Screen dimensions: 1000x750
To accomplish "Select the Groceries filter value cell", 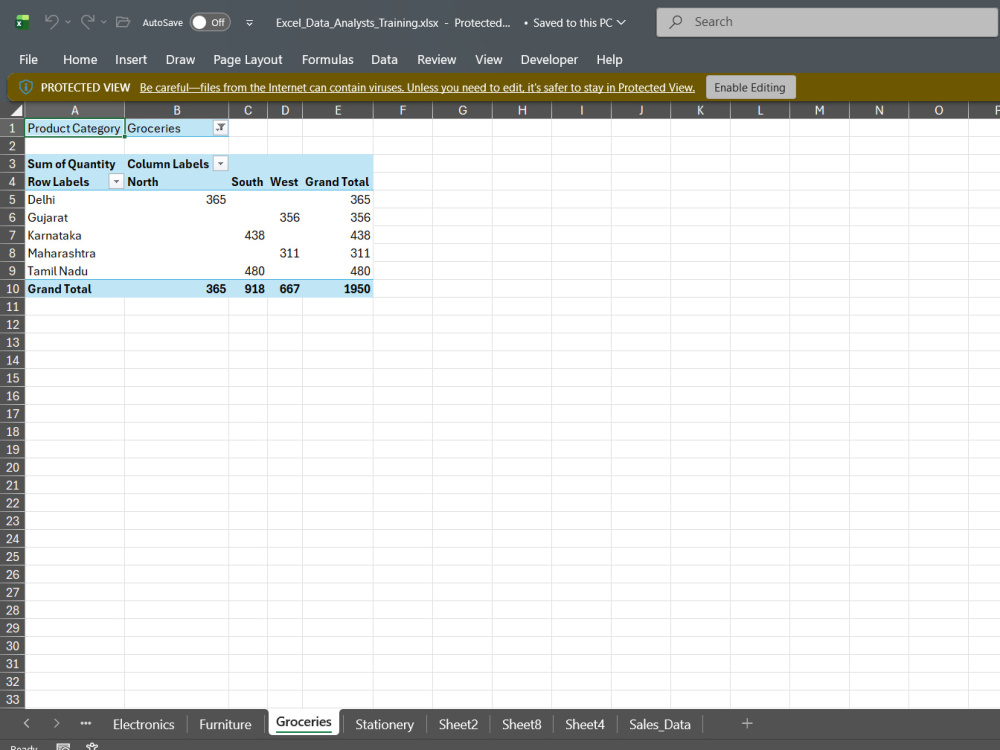I will tap(177, 128).
